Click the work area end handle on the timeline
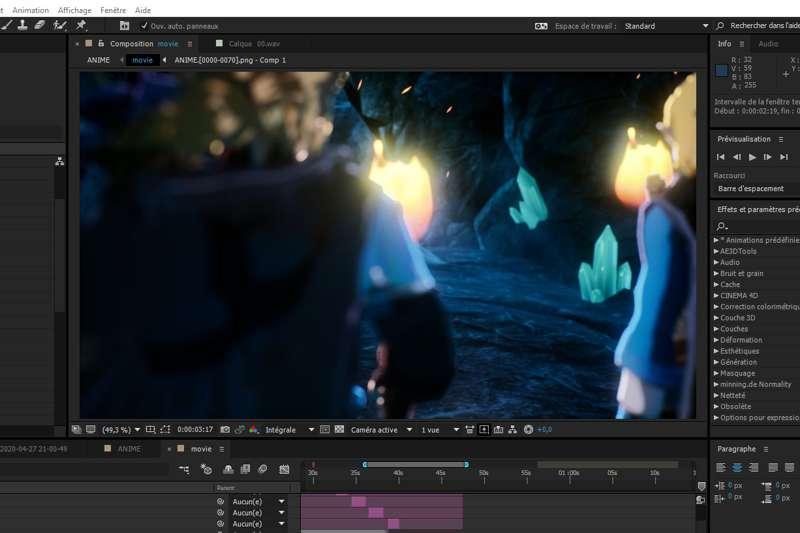Image resolution: width=800 pixels, height=533 pixels. pos(466,465)
